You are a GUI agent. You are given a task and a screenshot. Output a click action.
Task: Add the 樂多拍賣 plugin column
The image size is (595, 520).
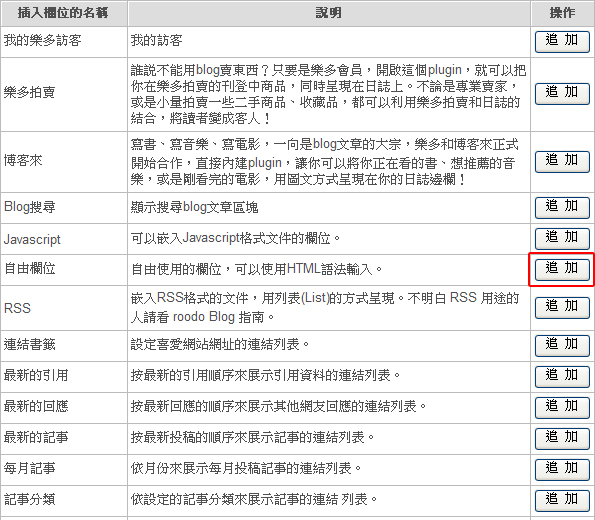point(562,94)
